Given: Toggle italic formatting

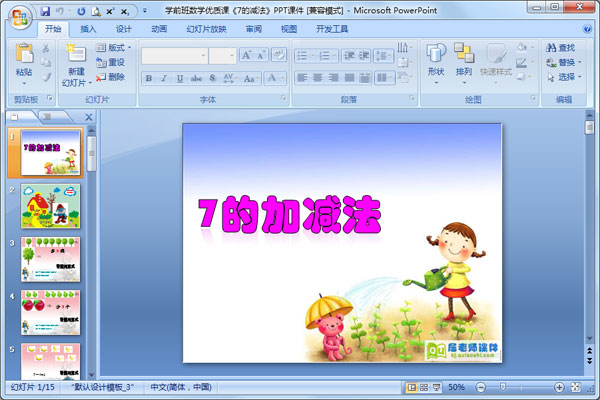Looking at the screenshot, I should (164, 78).
